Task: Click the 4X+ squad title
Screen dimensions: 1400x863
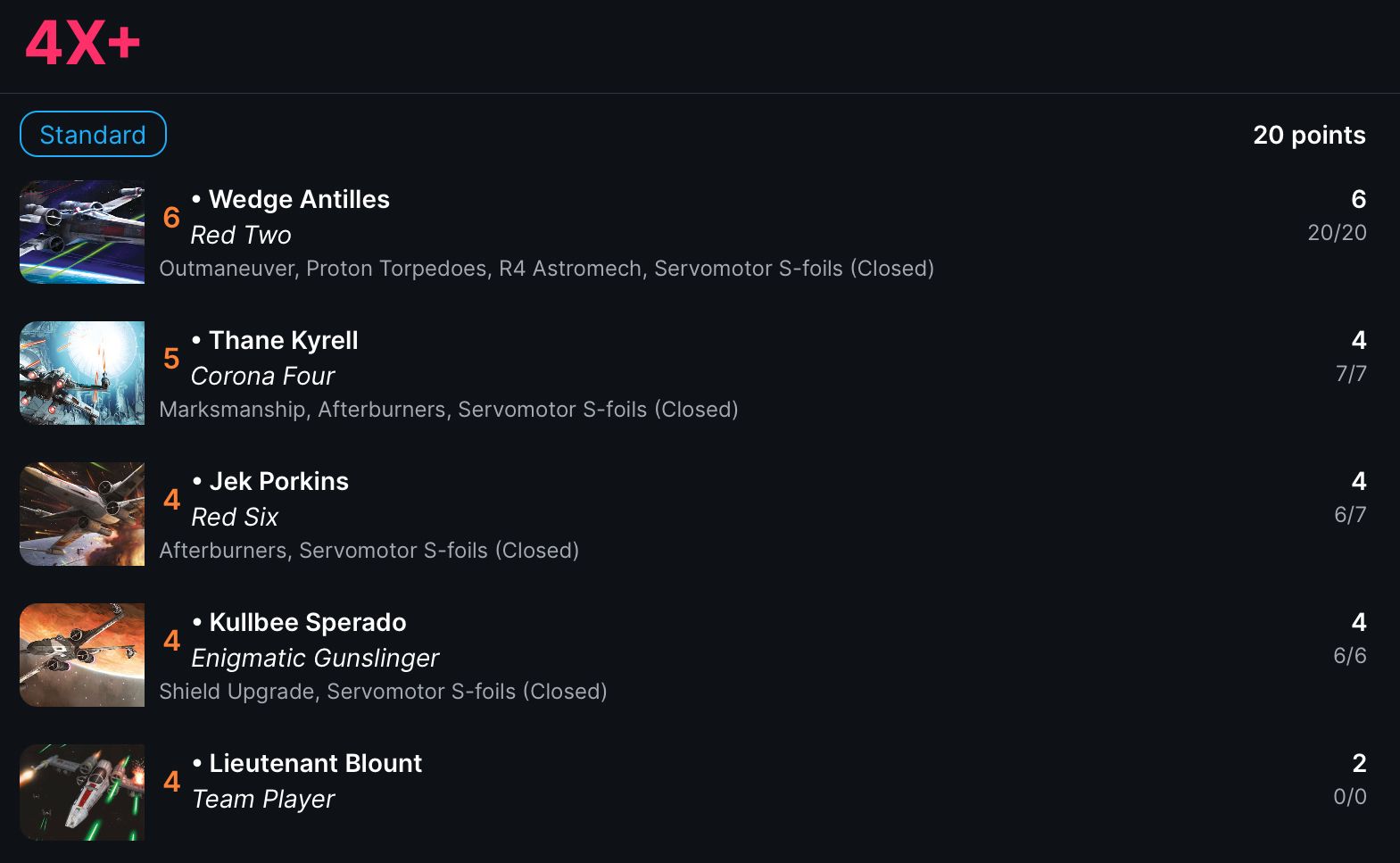Action: click(83, 43)
